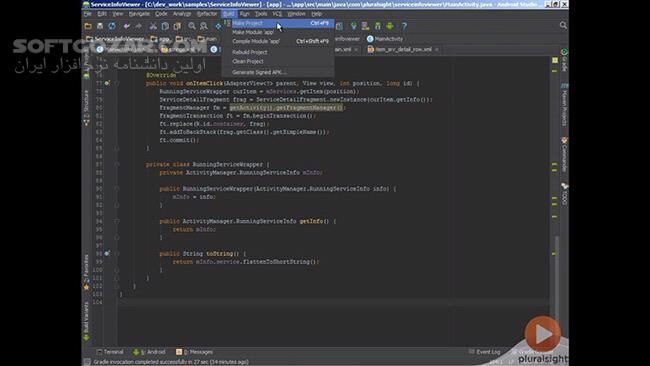Click the Synchronize toolbar icon

112,26
